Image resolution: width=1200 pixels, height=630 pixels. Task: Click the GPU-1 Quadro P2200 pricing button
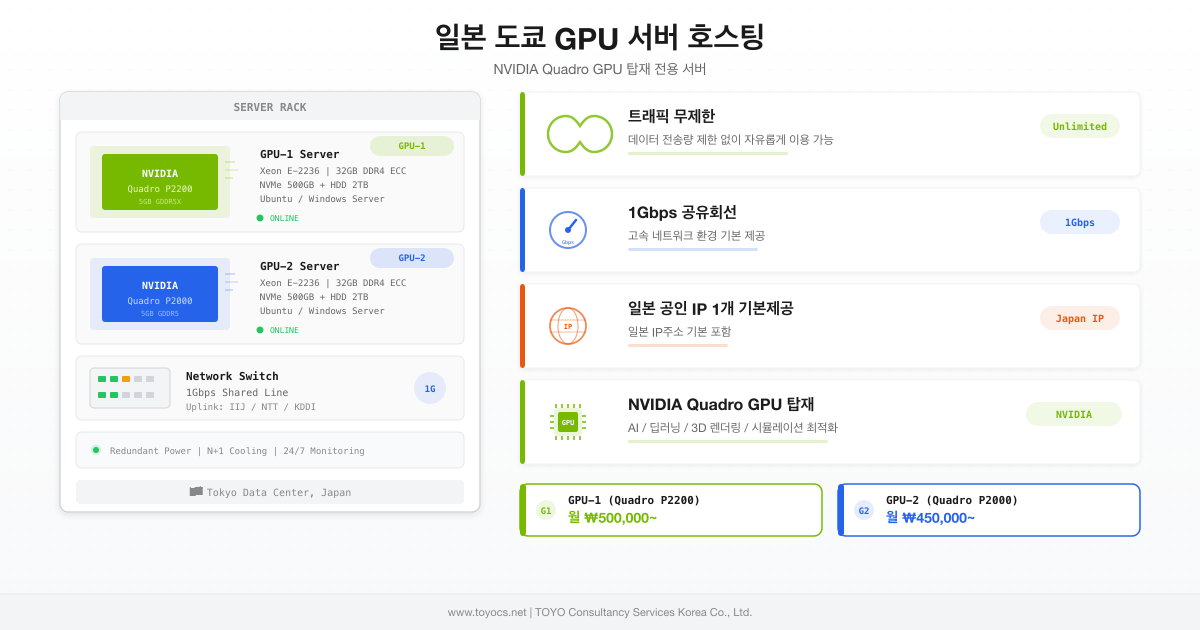(670, 510)
